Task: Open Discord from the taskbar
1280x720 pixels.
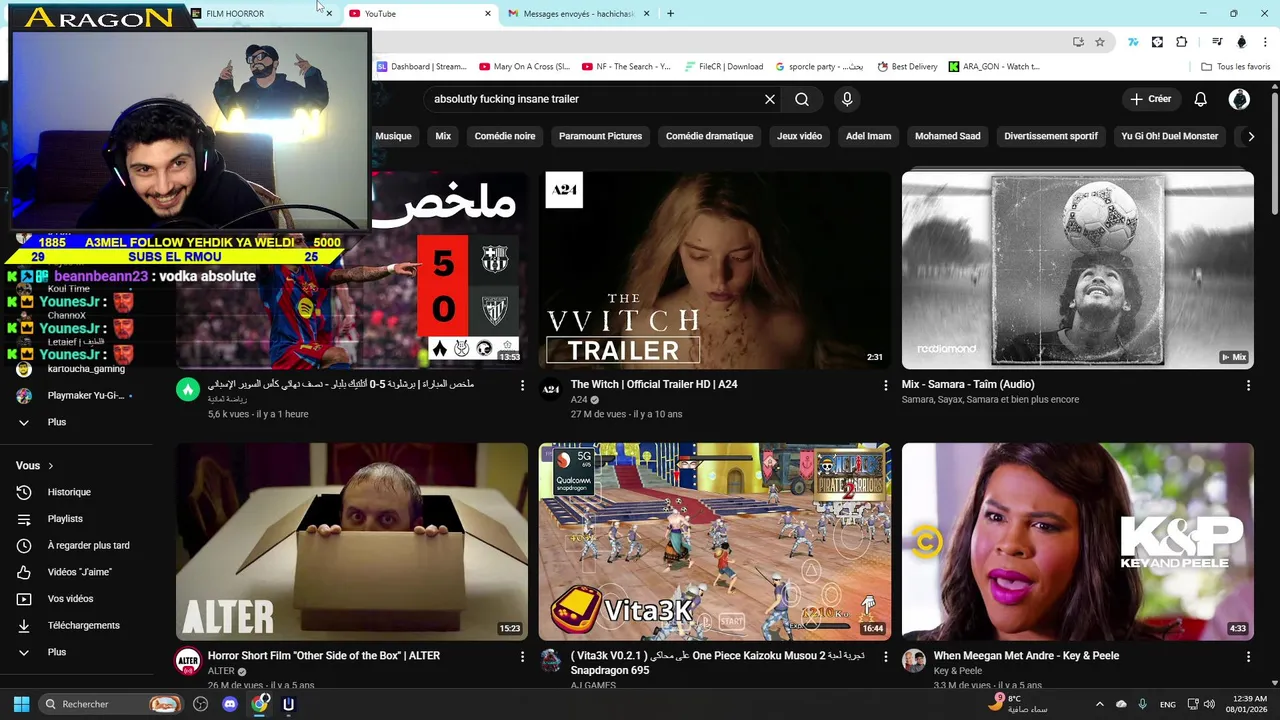Action: [x=230, y=704]
